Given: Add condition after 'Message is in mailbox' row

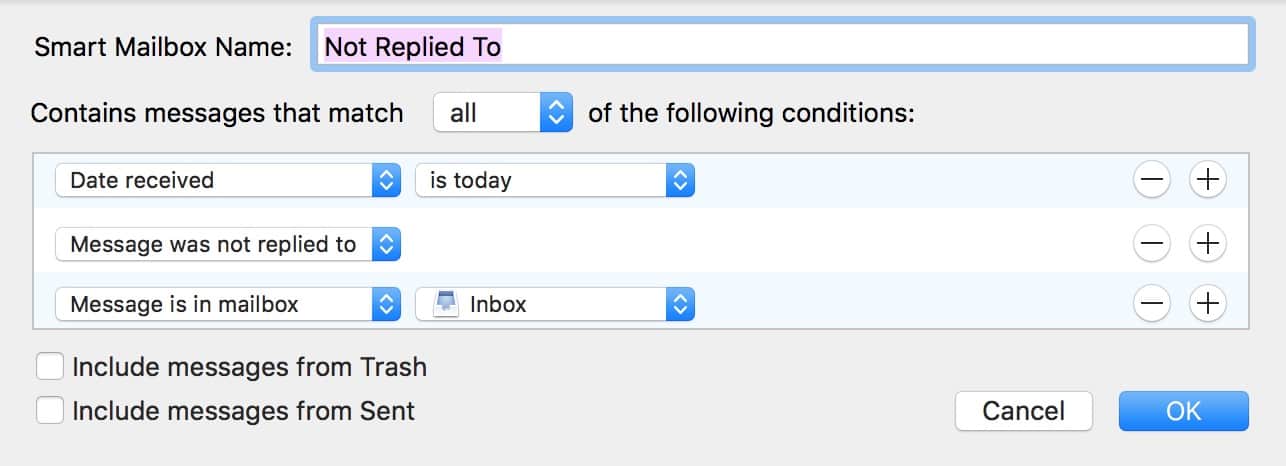Looking at the screenshot, I should coord(1208,304).
